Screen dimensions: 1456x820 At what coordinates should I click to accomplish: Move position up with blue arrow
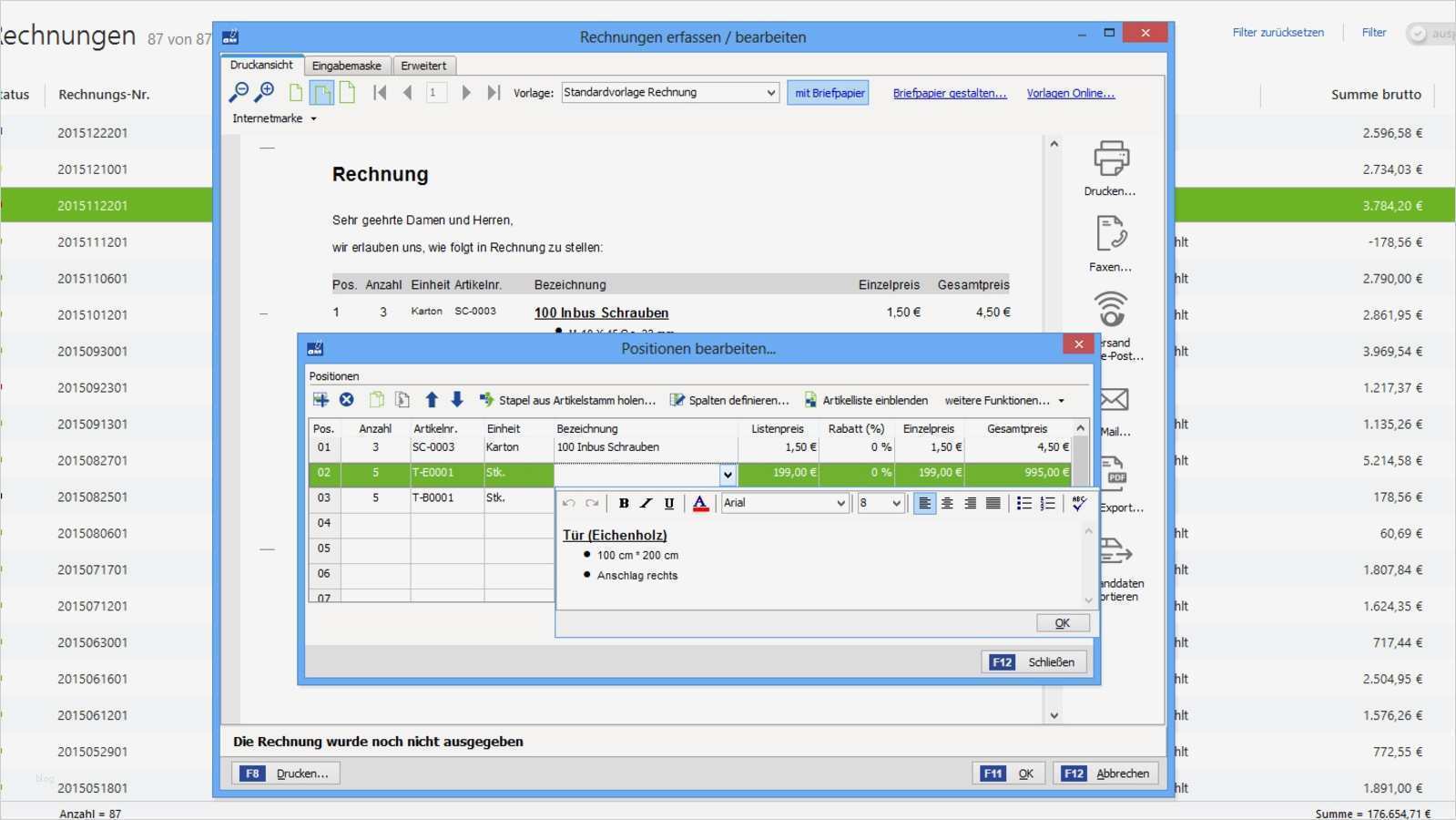pyautogui.click(x=432, y=400)
